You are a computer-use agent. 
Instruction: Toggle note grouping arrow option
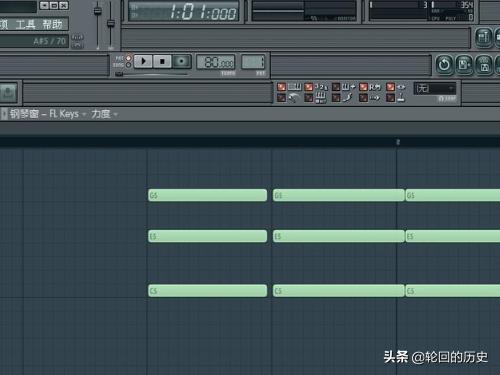pos(363,98)
